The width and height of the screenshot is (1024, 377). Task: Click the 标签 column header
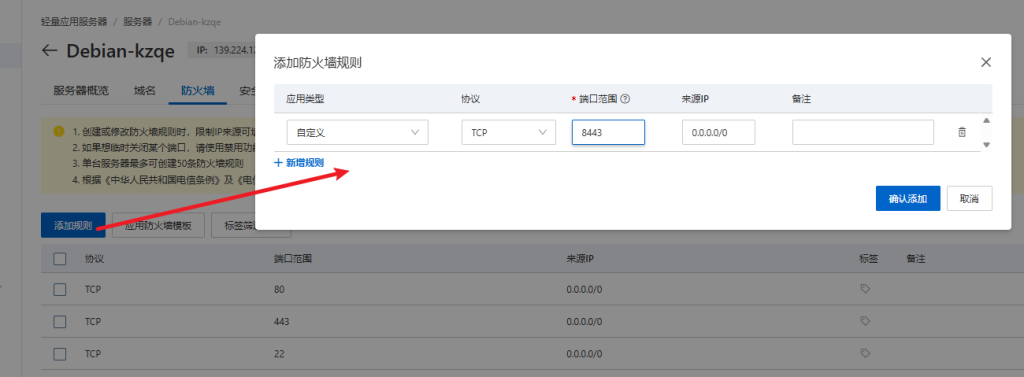tap(869, 259)
